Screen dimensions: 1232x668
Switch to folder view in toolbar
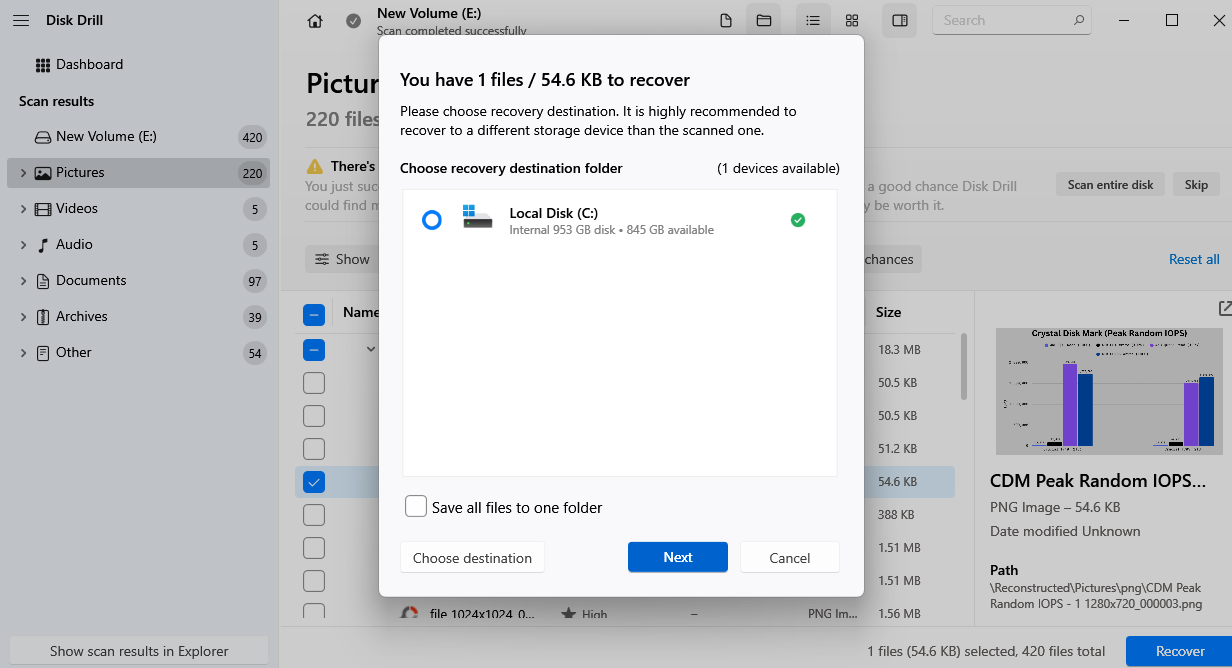tap(763, 19)
